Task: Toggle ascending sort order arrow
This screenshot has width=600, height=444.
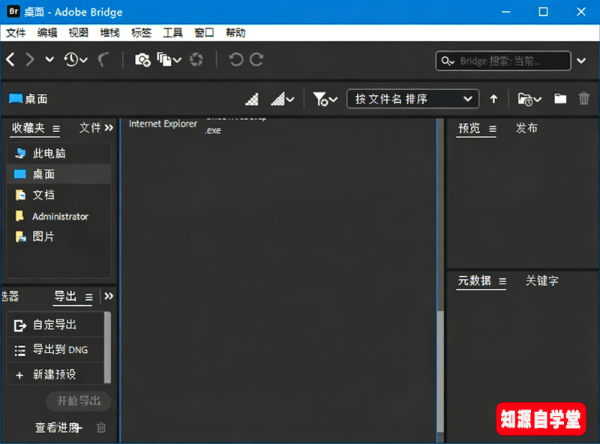Action: pyautogui.click(x=494, y=99)
